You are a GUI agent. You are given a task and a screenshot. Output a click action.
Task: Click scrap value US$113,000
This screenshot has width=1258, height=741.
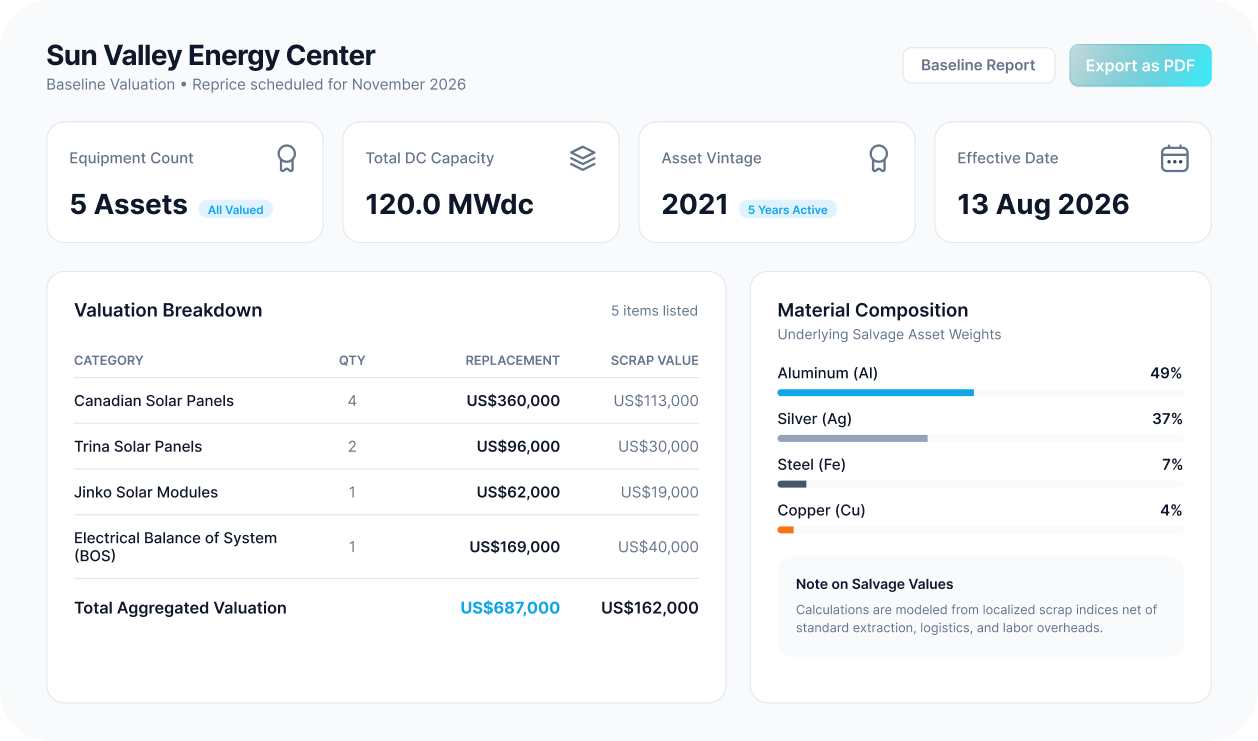point(656,401)
